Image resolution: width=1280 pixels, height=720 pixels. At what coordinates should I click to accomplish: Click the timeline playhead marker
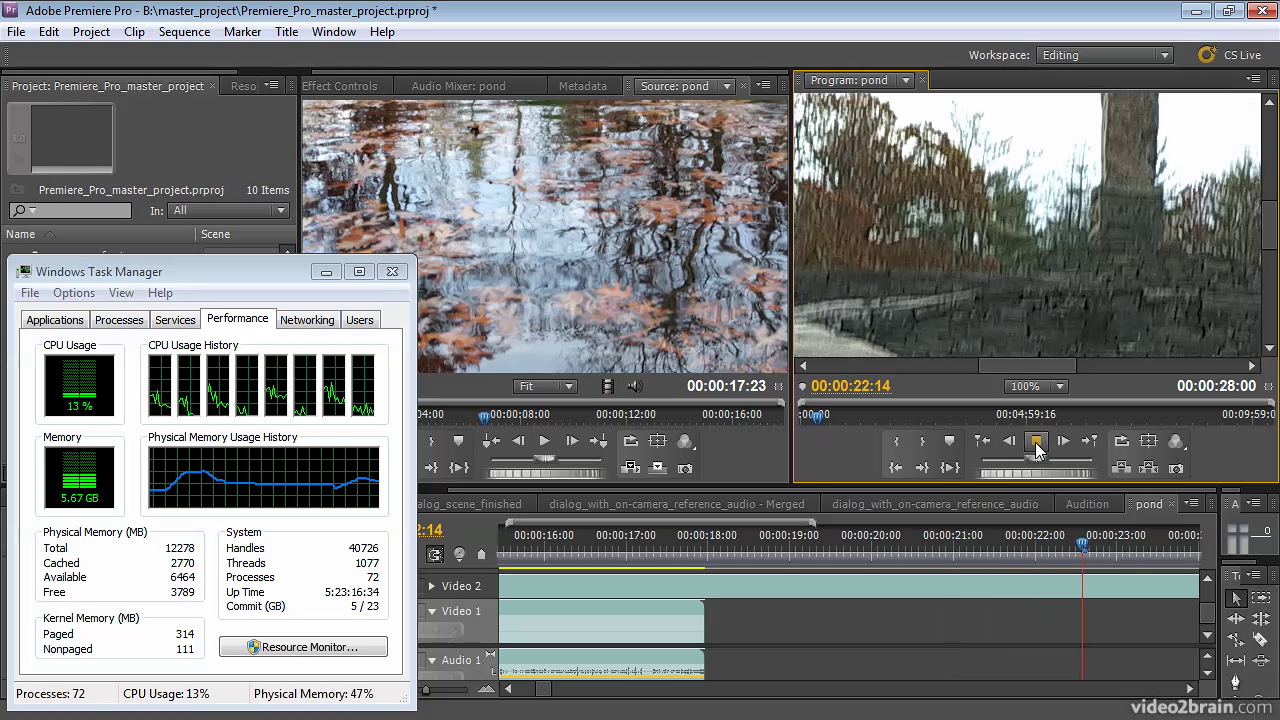[1082, 543]
